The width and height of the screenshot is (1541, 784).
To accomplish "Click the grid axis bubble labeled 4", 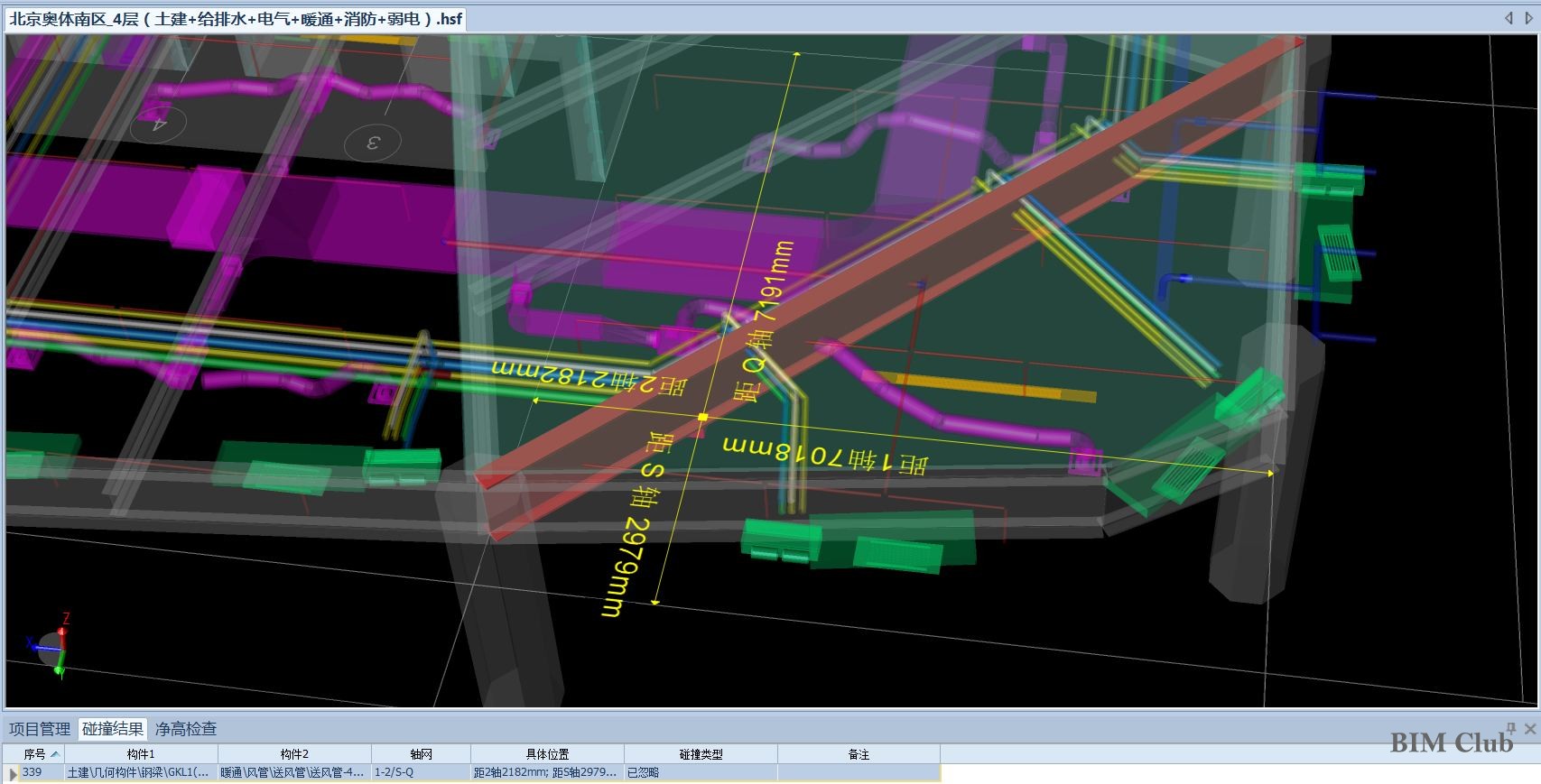I will 160,123.
